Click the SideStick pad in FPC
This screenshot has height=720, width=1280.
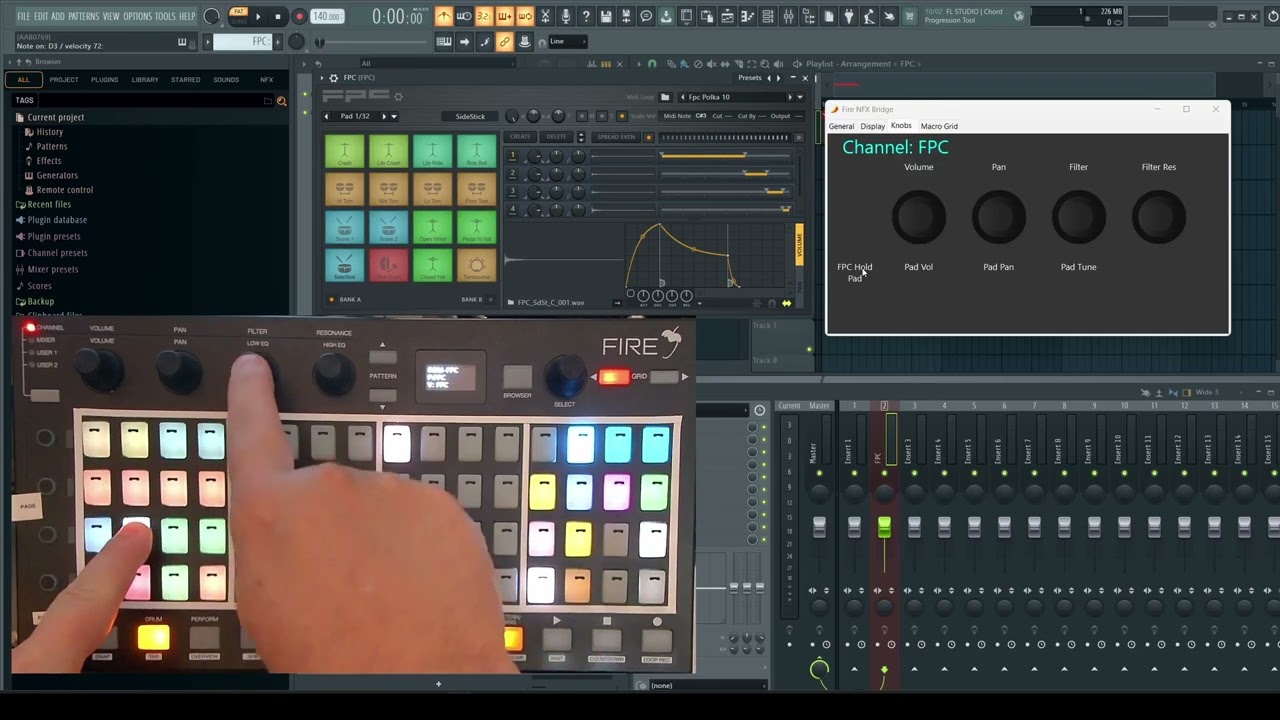click(344, 265)
